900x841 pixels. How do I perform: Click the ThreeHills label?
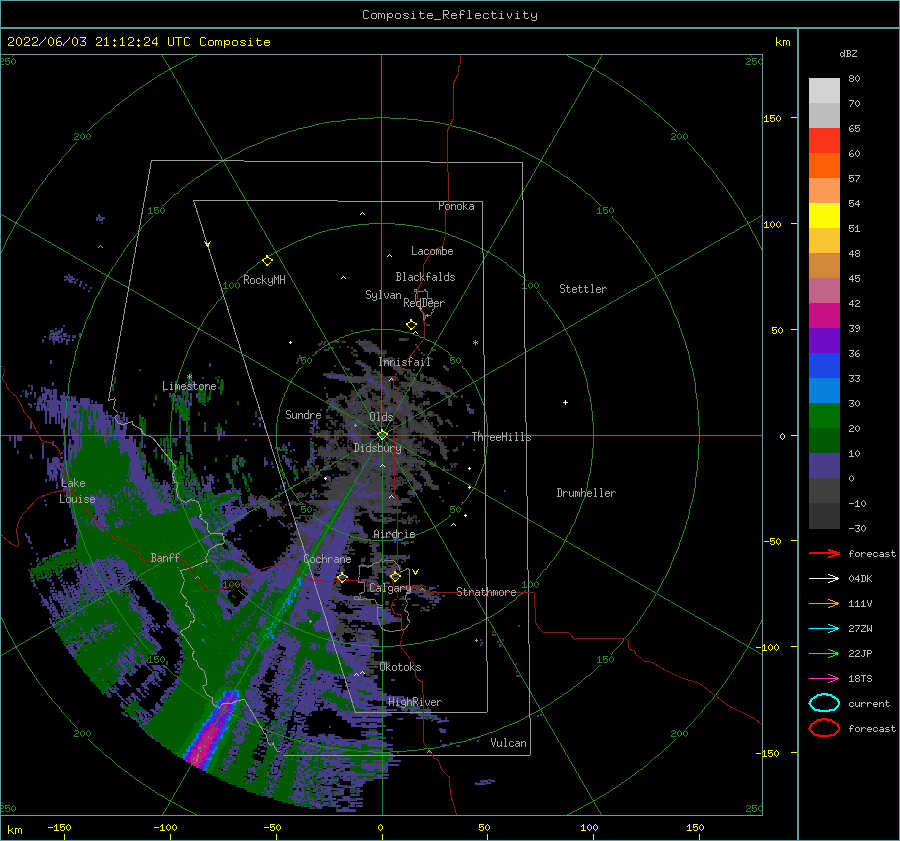(x=502, y=437)
